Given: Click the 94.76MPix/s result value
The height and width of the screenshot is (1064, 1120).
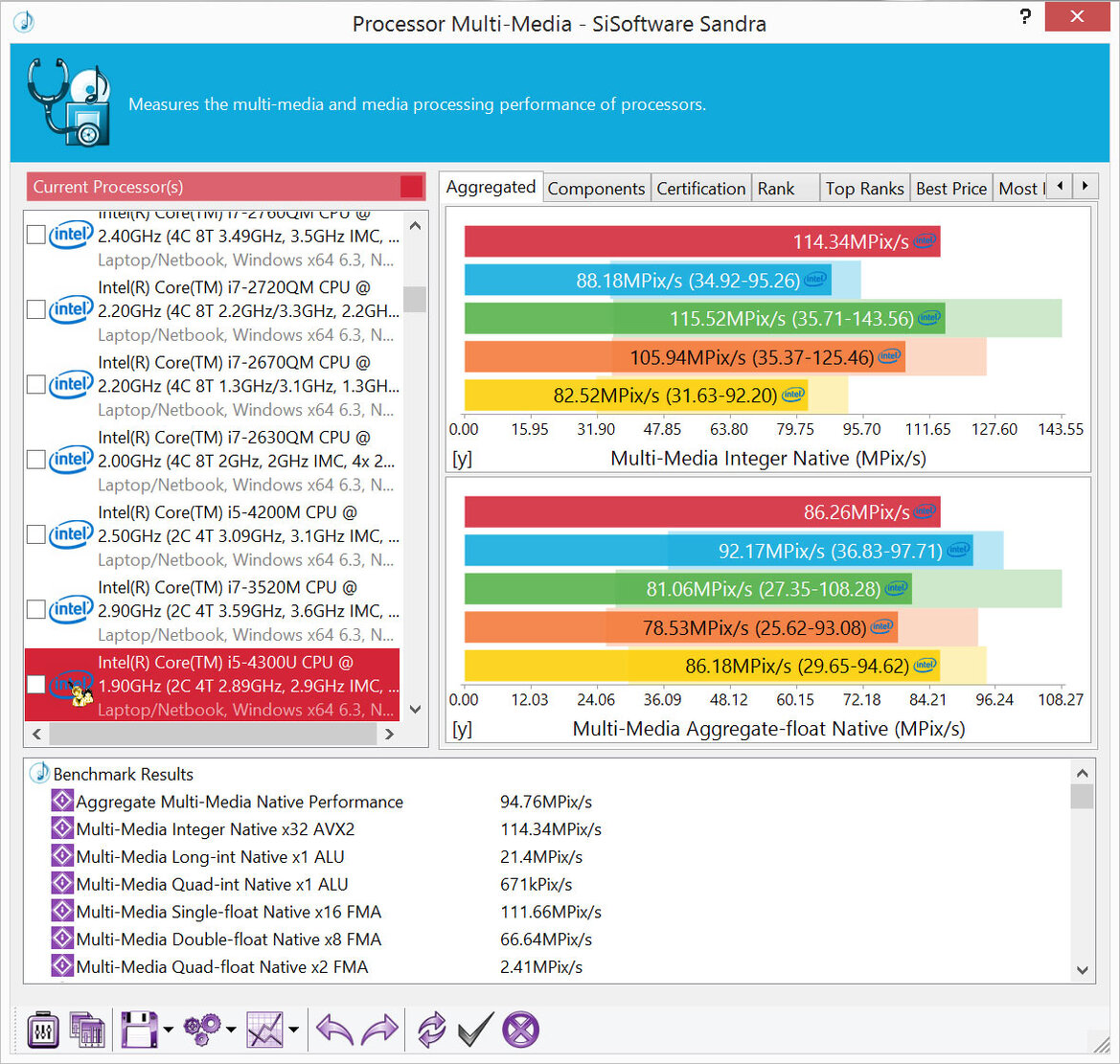Looking at the screenshot, I should point(546,802).
